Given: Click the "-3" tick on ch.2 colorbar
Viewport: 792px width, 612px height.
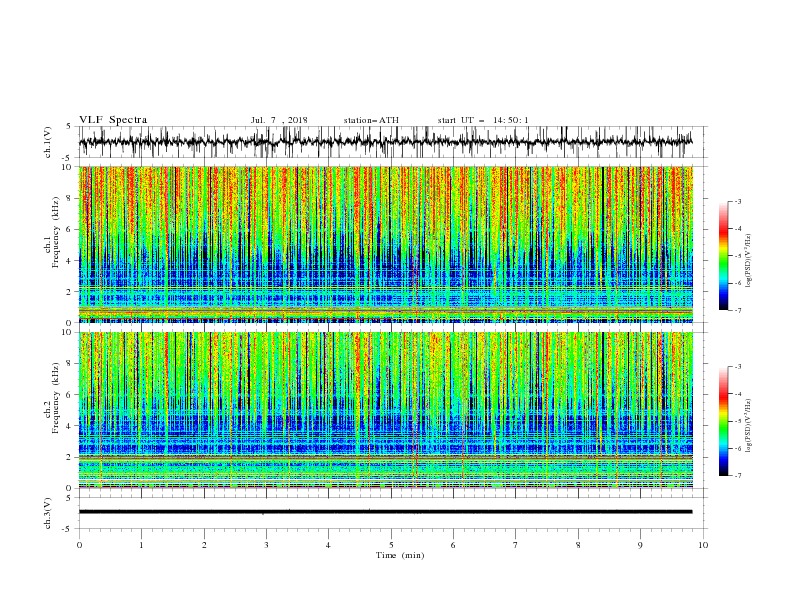Looking at the screenshot, I should pos(738,367).
